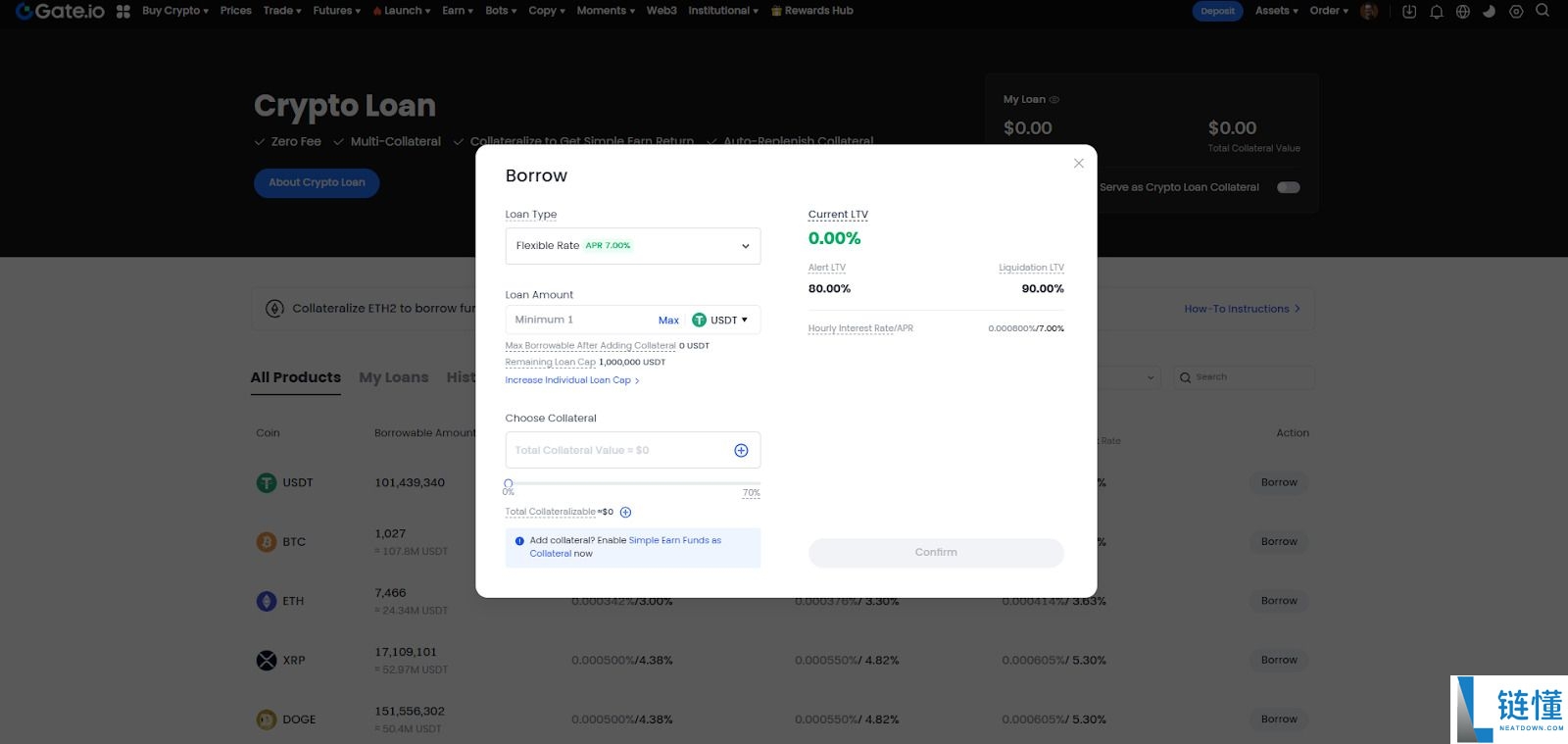Open the notifications bell

pyautogui.click(x=1437, y=12)
